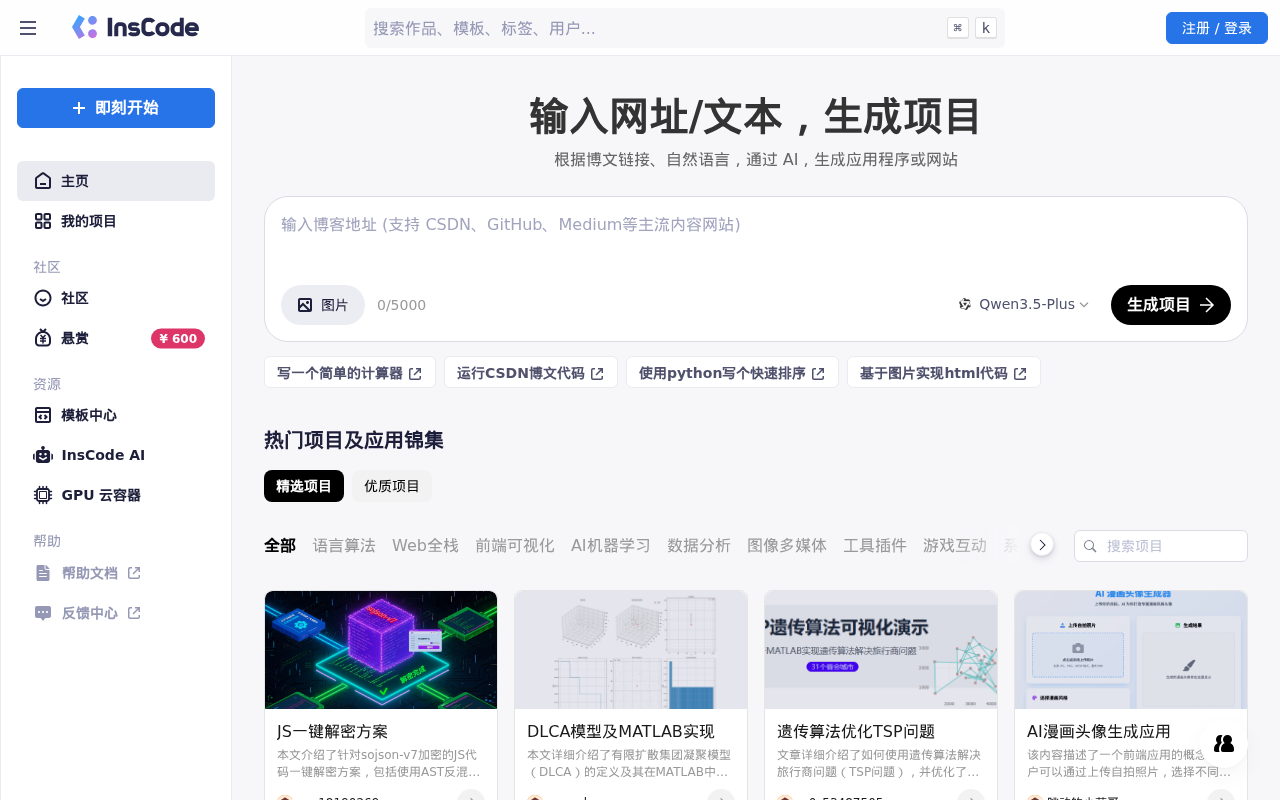The image size is (1280, 800).
Task: Click the 运行CSDN博文代码 suggestion
Action: pos(531,373)
